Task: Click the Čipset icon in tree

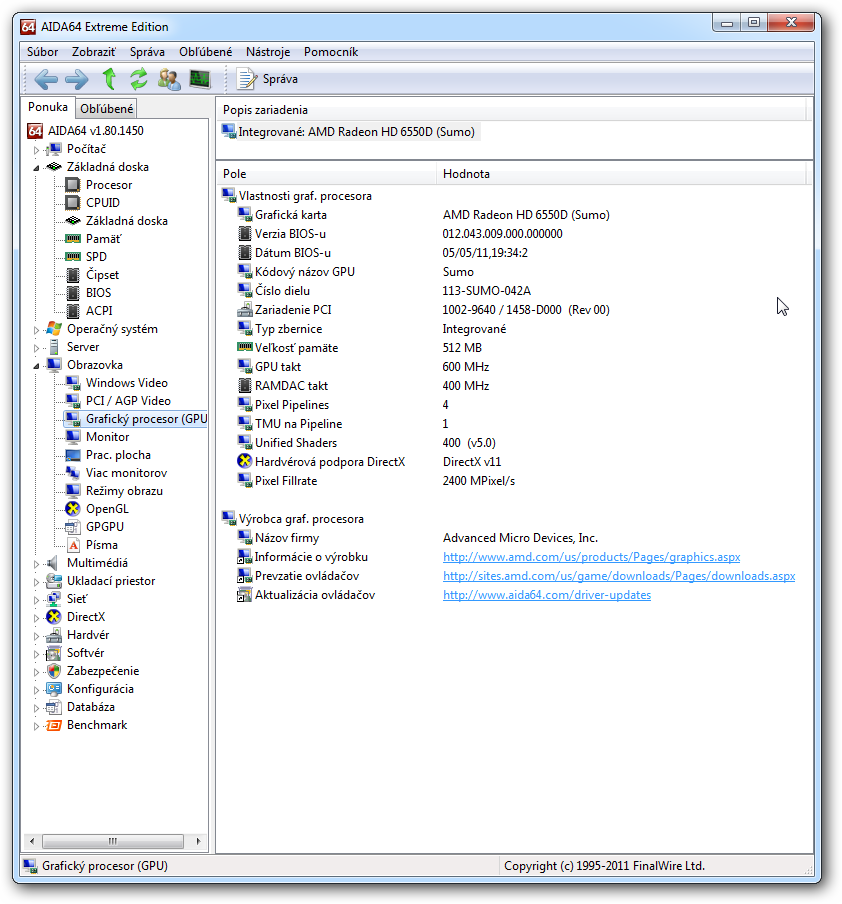Action: (x=73, y=275)
